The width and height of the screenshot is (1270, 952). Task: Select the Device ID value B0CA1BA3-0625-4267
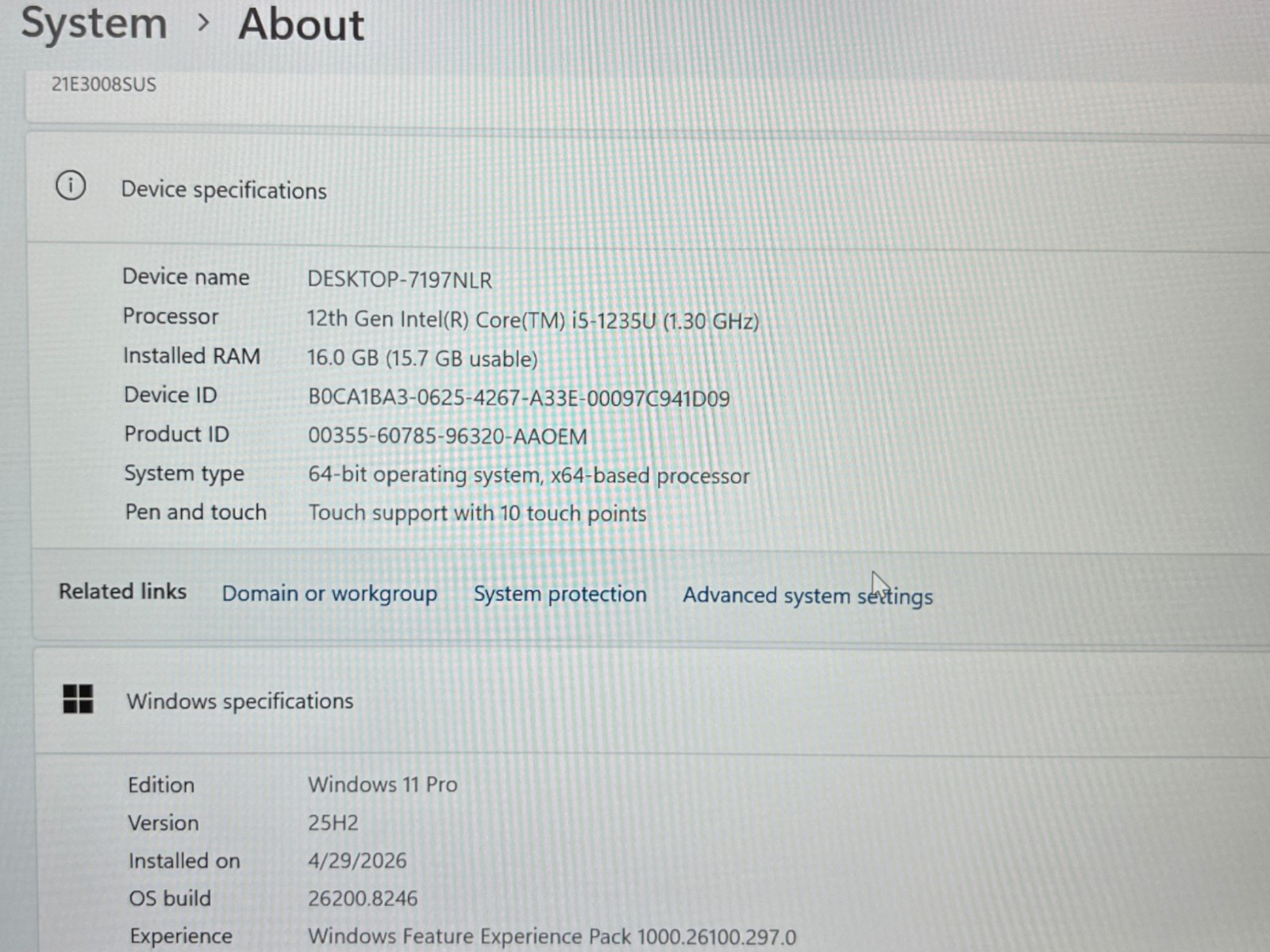[518, 397]
